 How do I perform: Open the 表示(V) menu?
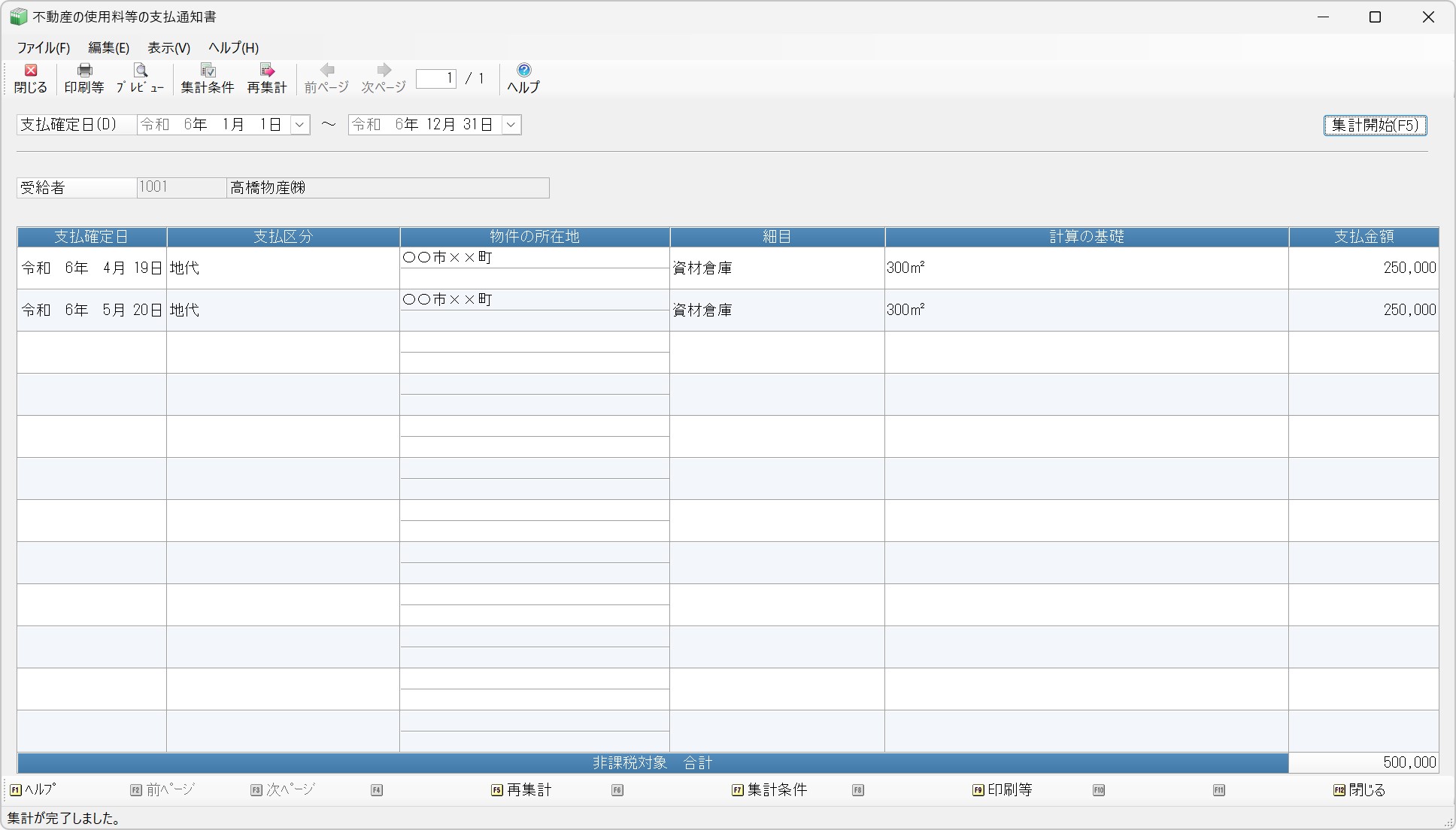click(168, 48)
